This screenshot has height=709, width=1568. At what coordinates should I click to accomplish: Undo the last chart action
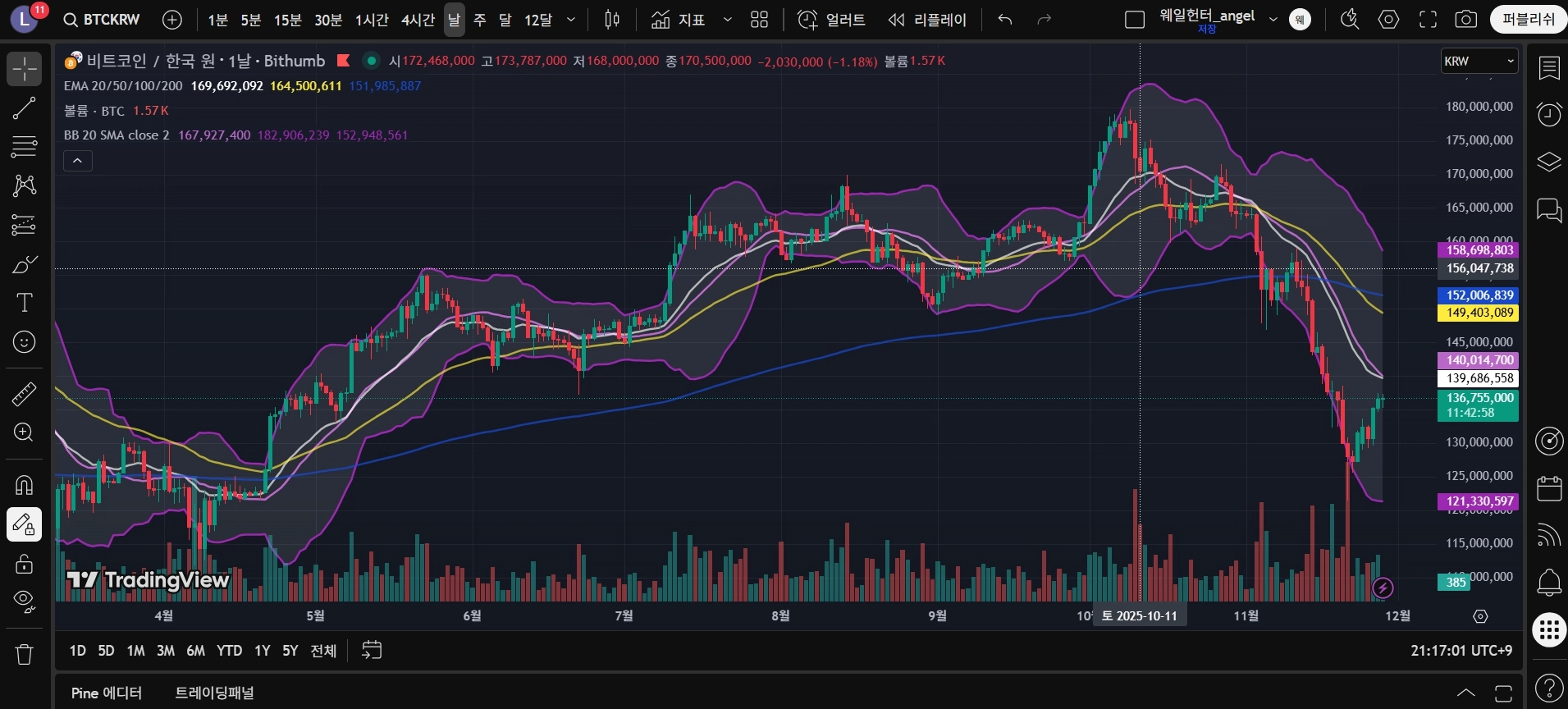tap(1005, 20)
